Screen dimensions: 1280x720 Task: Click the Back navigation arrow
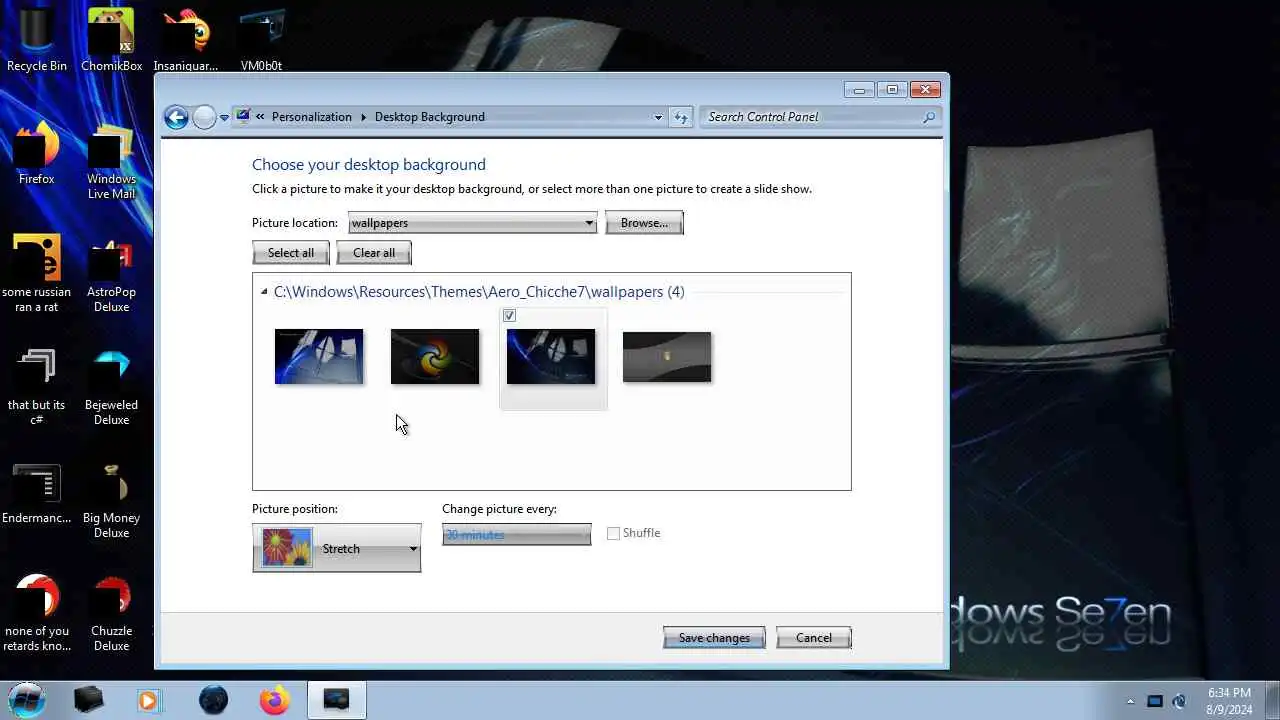(x=176, y=117)
